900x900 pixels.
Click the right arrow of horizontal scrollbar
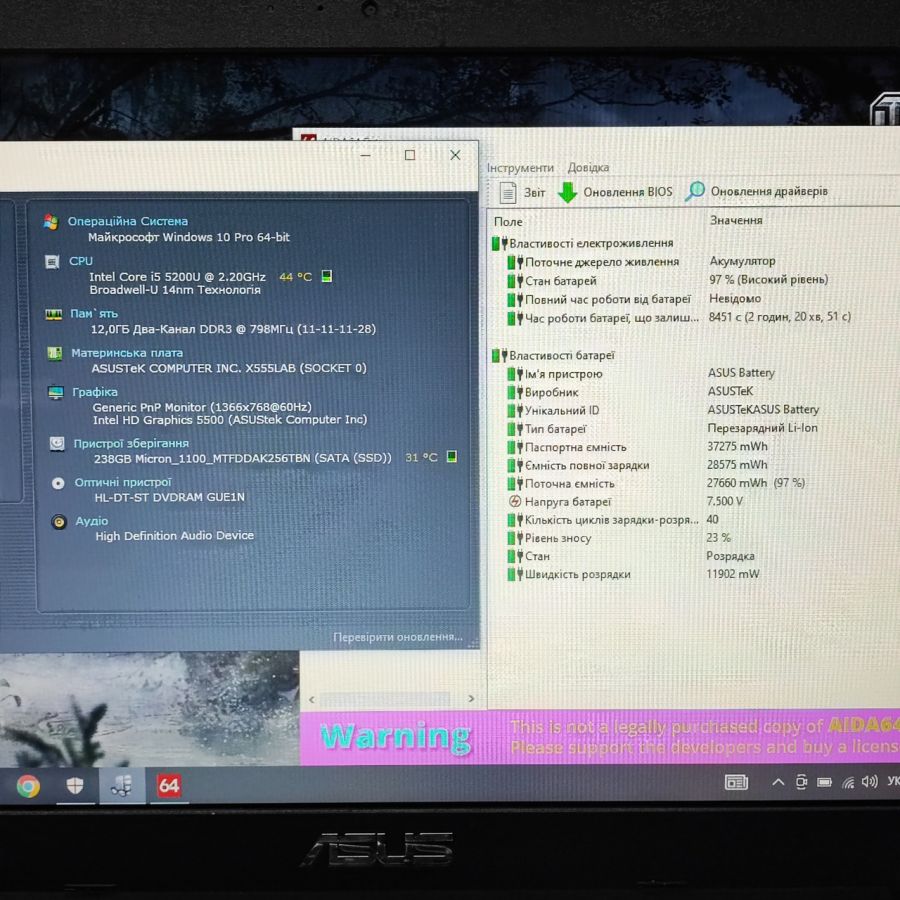(471, 699)
